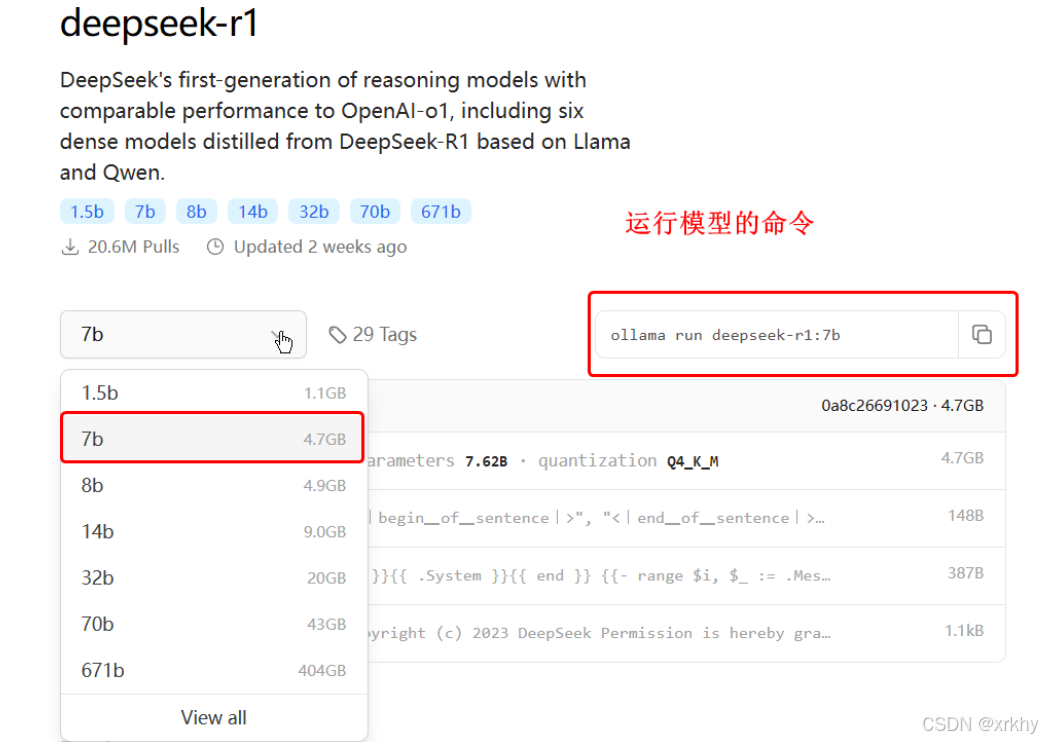Click the 671b blue tag badge
This screenshot has height=742, width=1042.
(x=441, y=211)
